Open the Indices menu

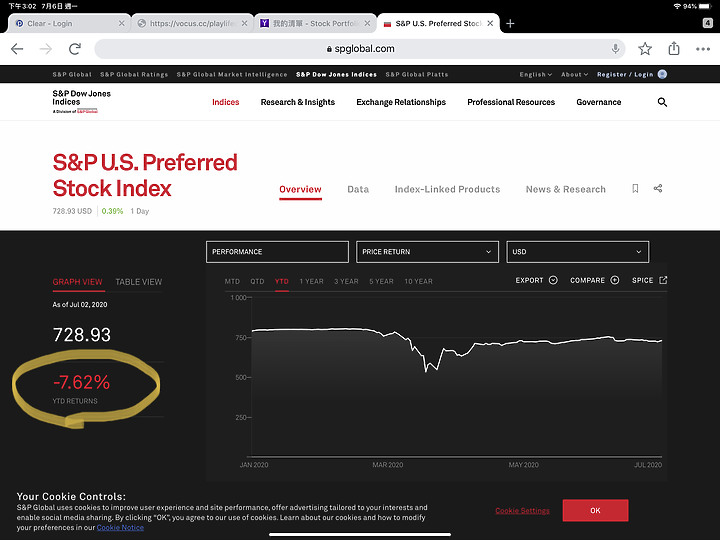click(x=225, y=102)
